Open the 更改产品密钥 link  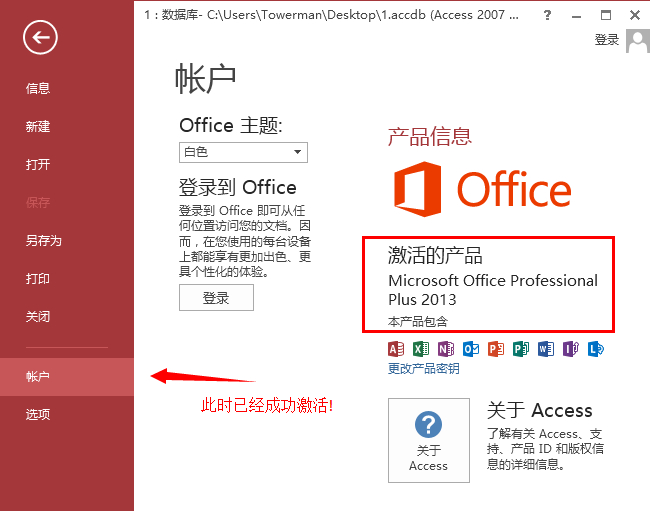(x=423, y=368)
